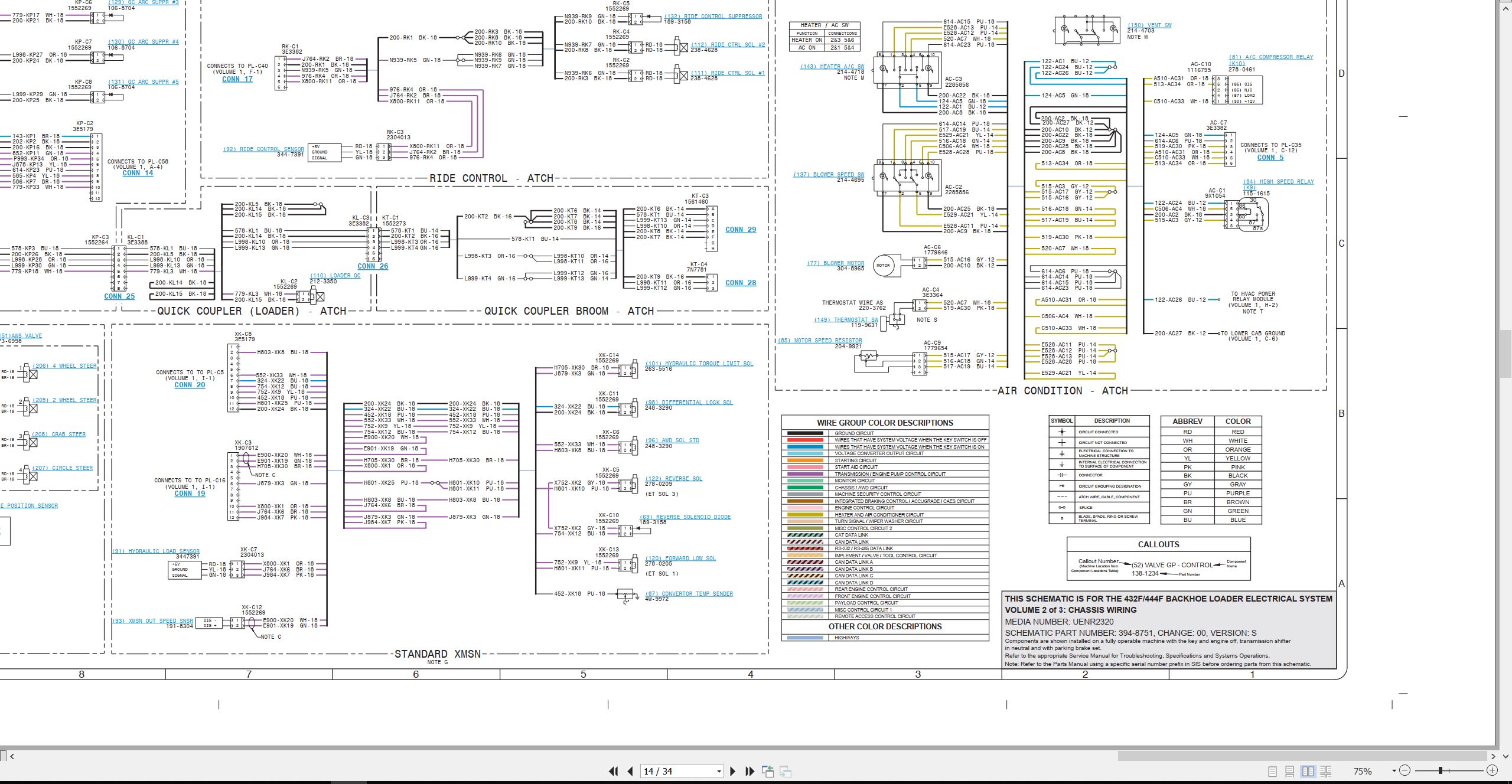This screenshot has width=1512, height=784.
Task: Click the HIGHWAYS blue color swatch
Action: (x=804, y=638)
